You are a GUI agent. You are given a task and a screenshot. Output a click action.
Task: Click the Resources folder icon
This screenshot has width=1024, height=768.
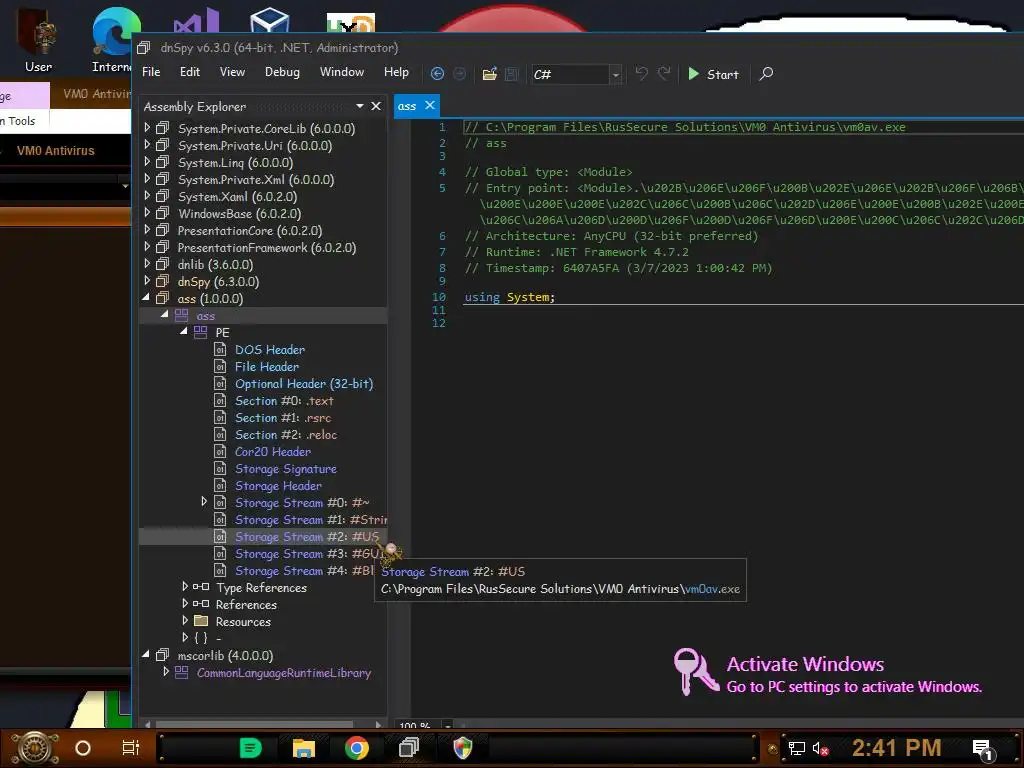[x=201, y=620]
